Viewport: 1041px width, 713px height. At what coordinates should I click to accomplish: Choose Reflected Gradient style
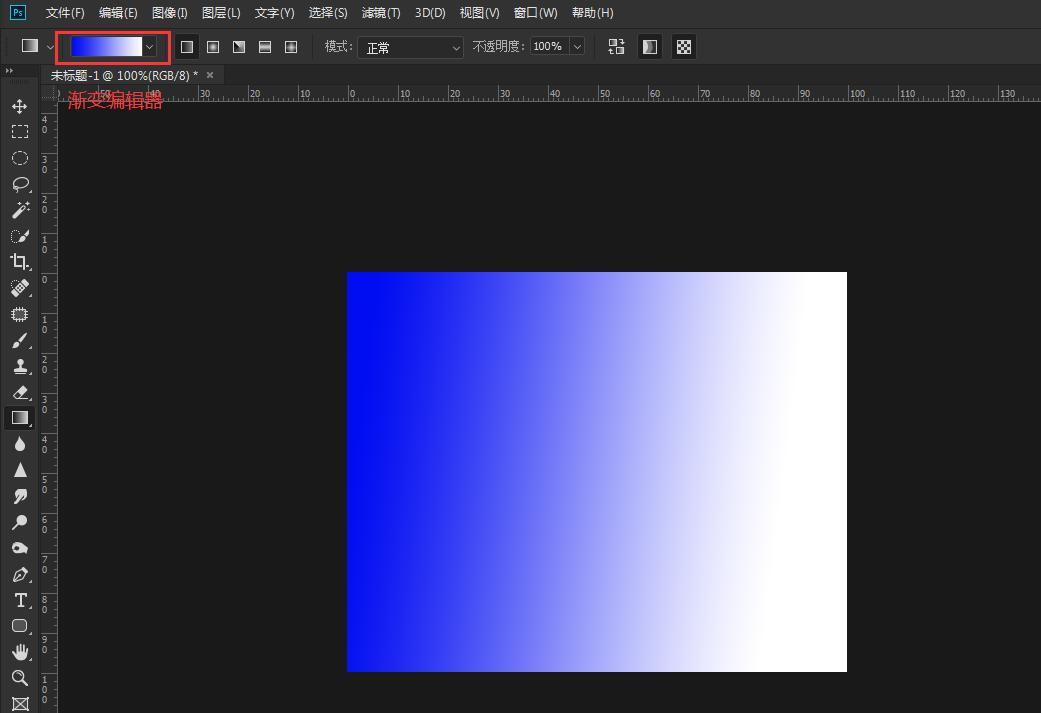click(x=265, y=46)
